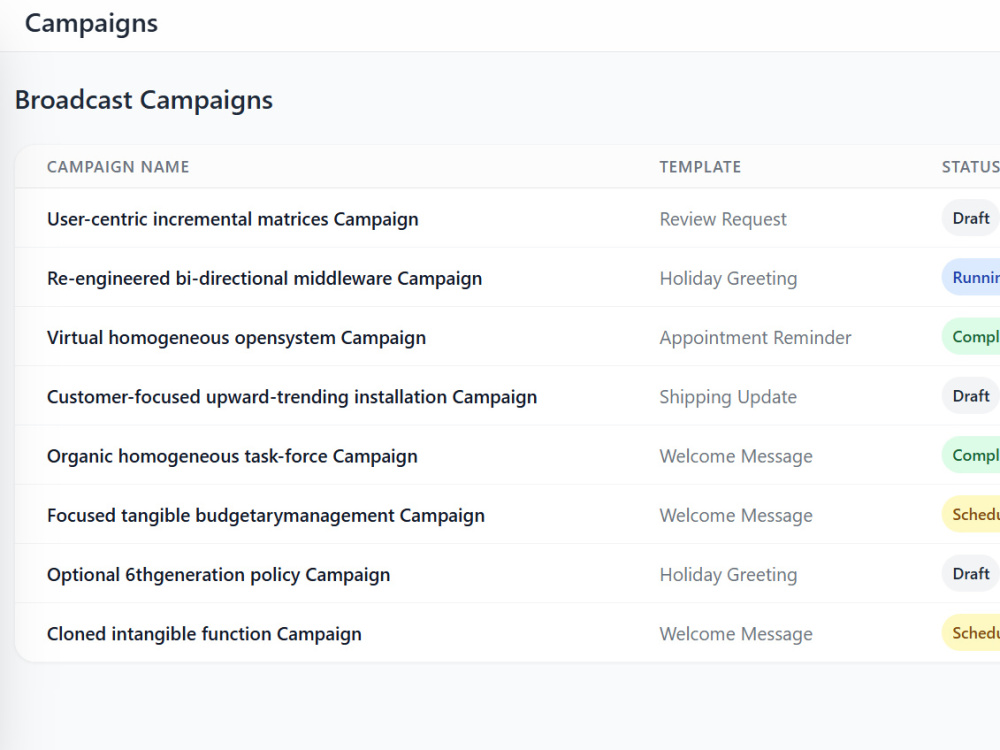The width and height of the screenshot is (1000, 750).
Task: Click Scheduled badge for Focused tangible campaign
Action: (x=971, y=514)
